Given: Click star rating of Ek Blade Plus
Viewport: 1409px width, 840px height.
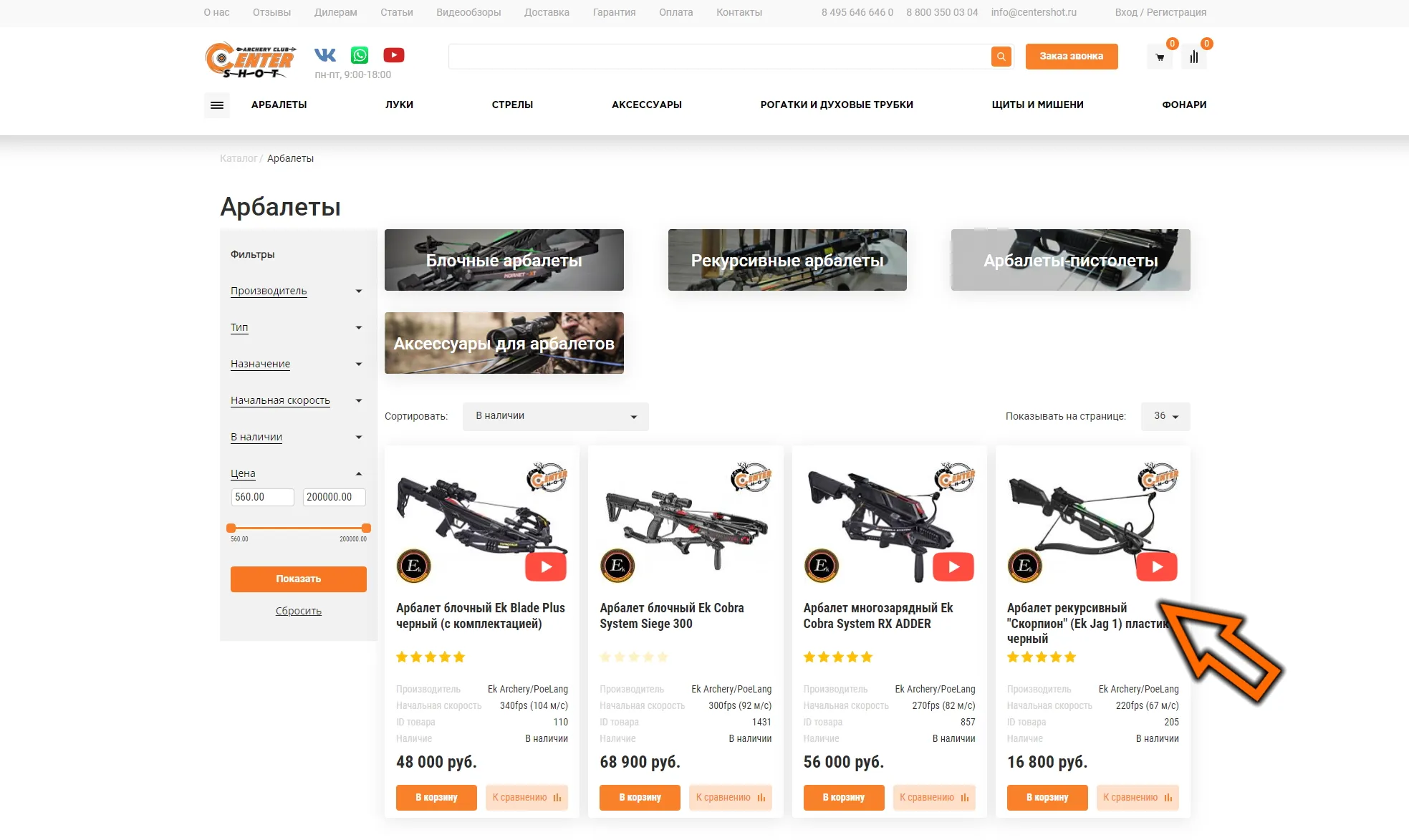Looking at the screenshot, I should click(431, 657).
